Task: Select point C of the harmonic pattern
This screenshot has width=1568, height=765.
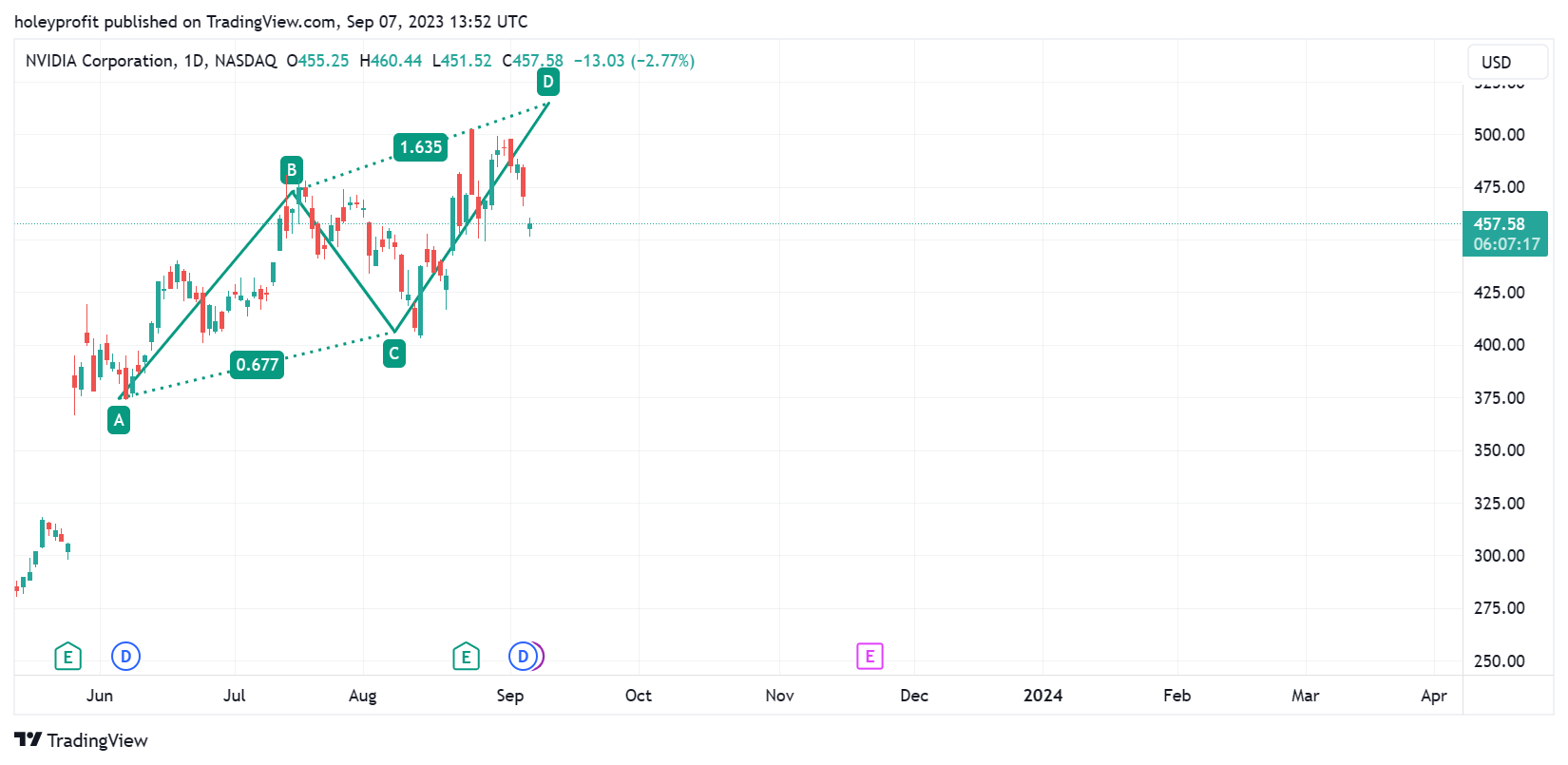Action: (x=394, y=354)
